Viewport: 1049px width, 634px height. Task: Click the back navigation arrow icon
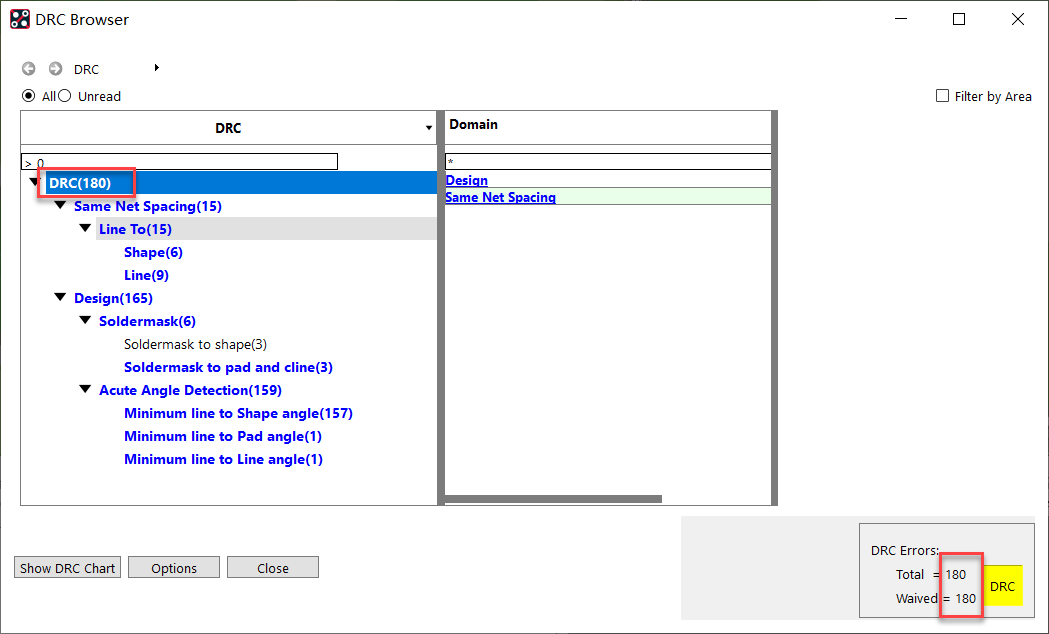(x=29, y=69)
